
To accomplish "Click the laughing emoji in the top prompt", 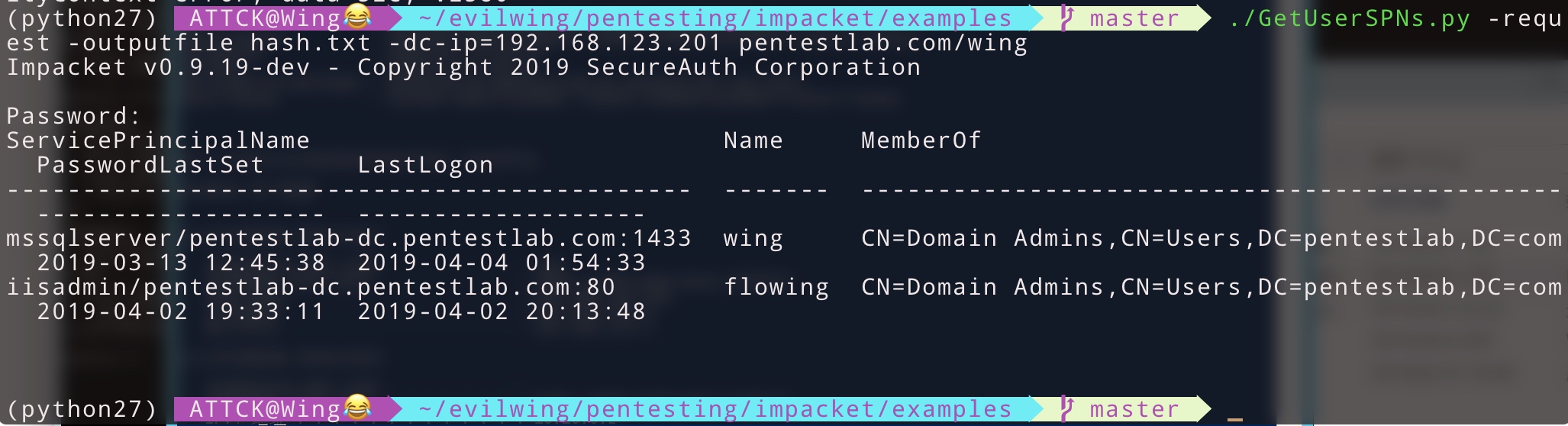I will [x=357, y=15].
